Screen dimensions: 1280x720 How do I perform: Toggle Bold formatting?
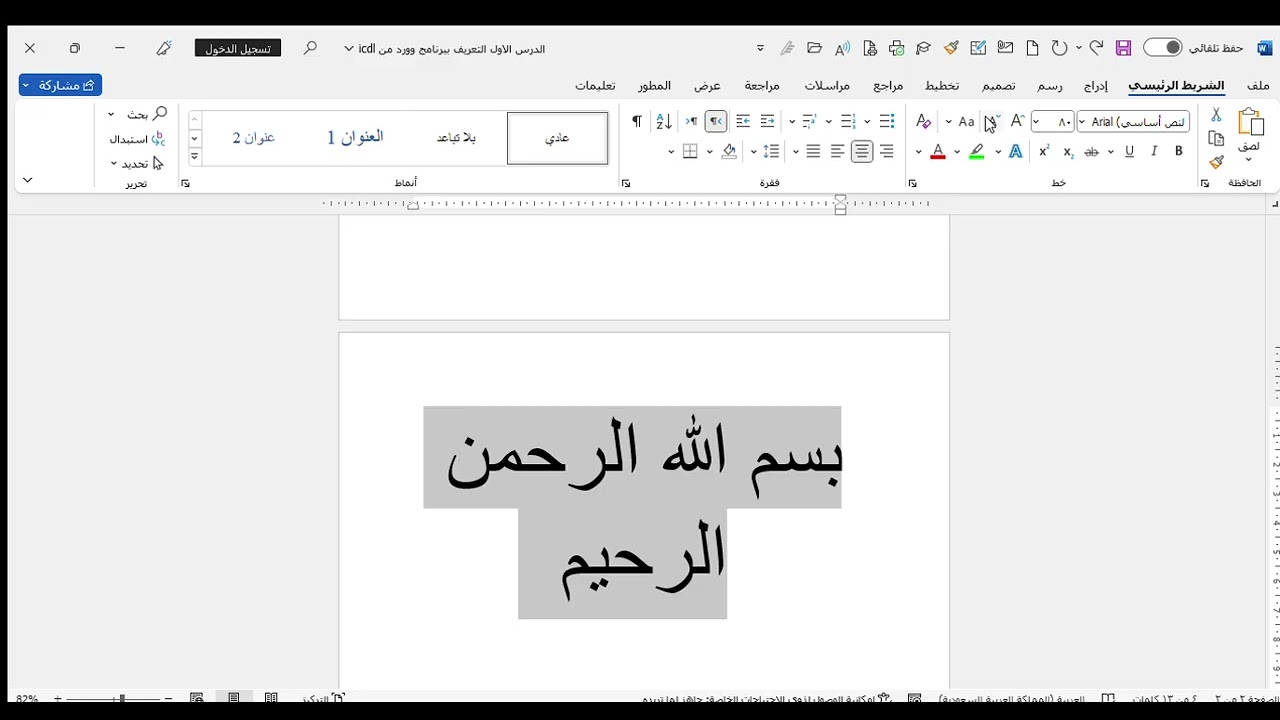point(1179,152)
